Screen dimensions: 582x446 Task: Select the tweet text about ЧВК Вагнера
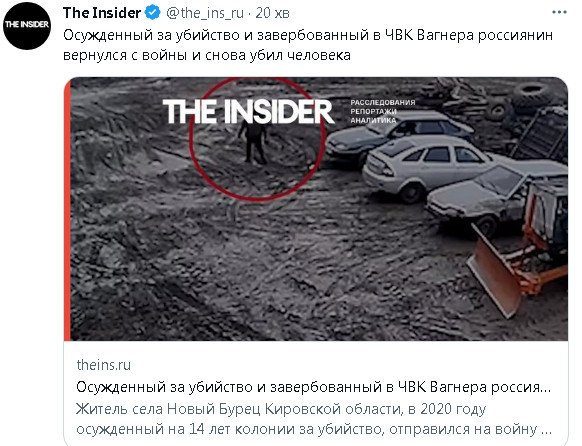pyautogui.click(x=308, y=45)
